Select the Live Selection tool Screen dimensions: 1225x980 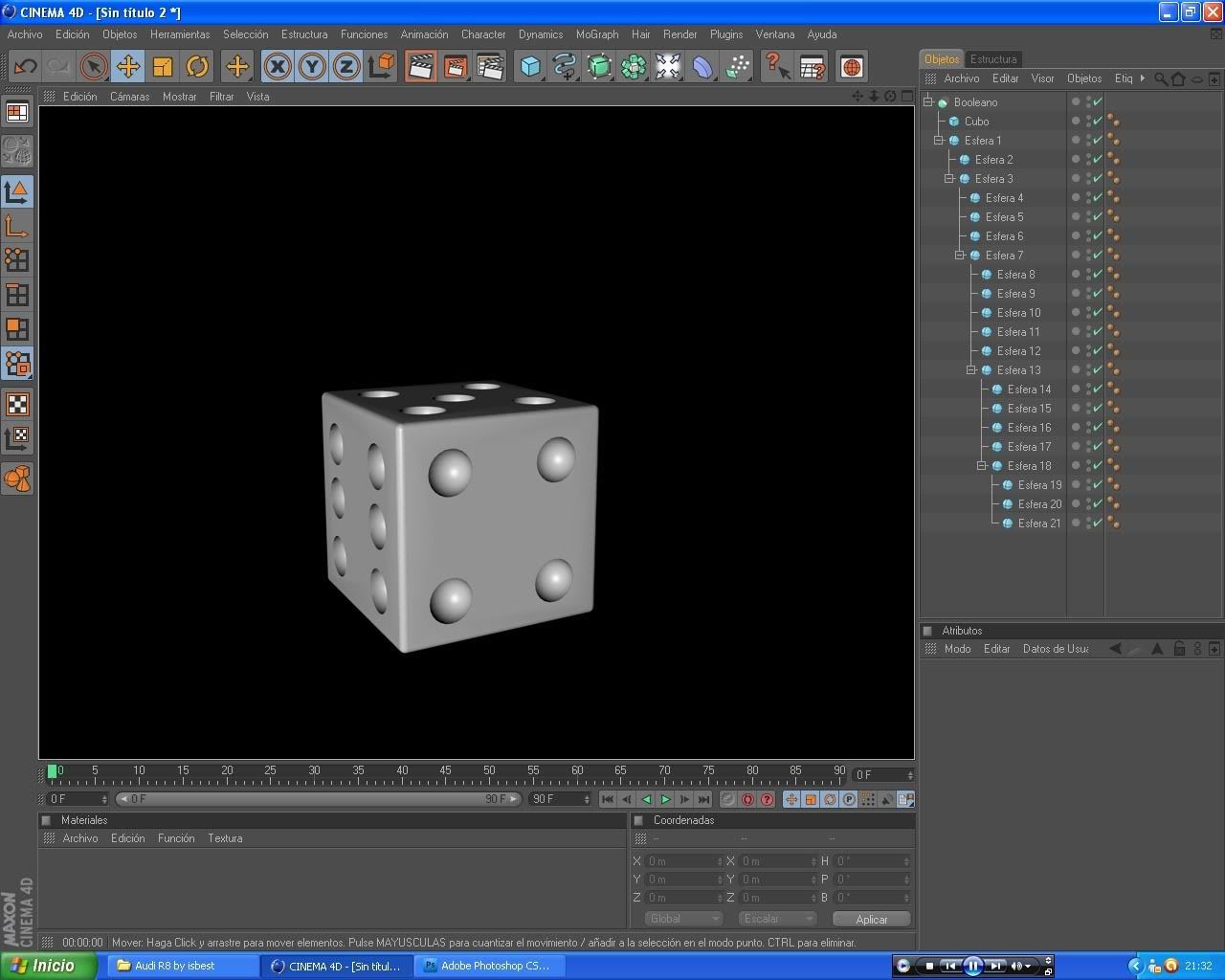(93, 67)
